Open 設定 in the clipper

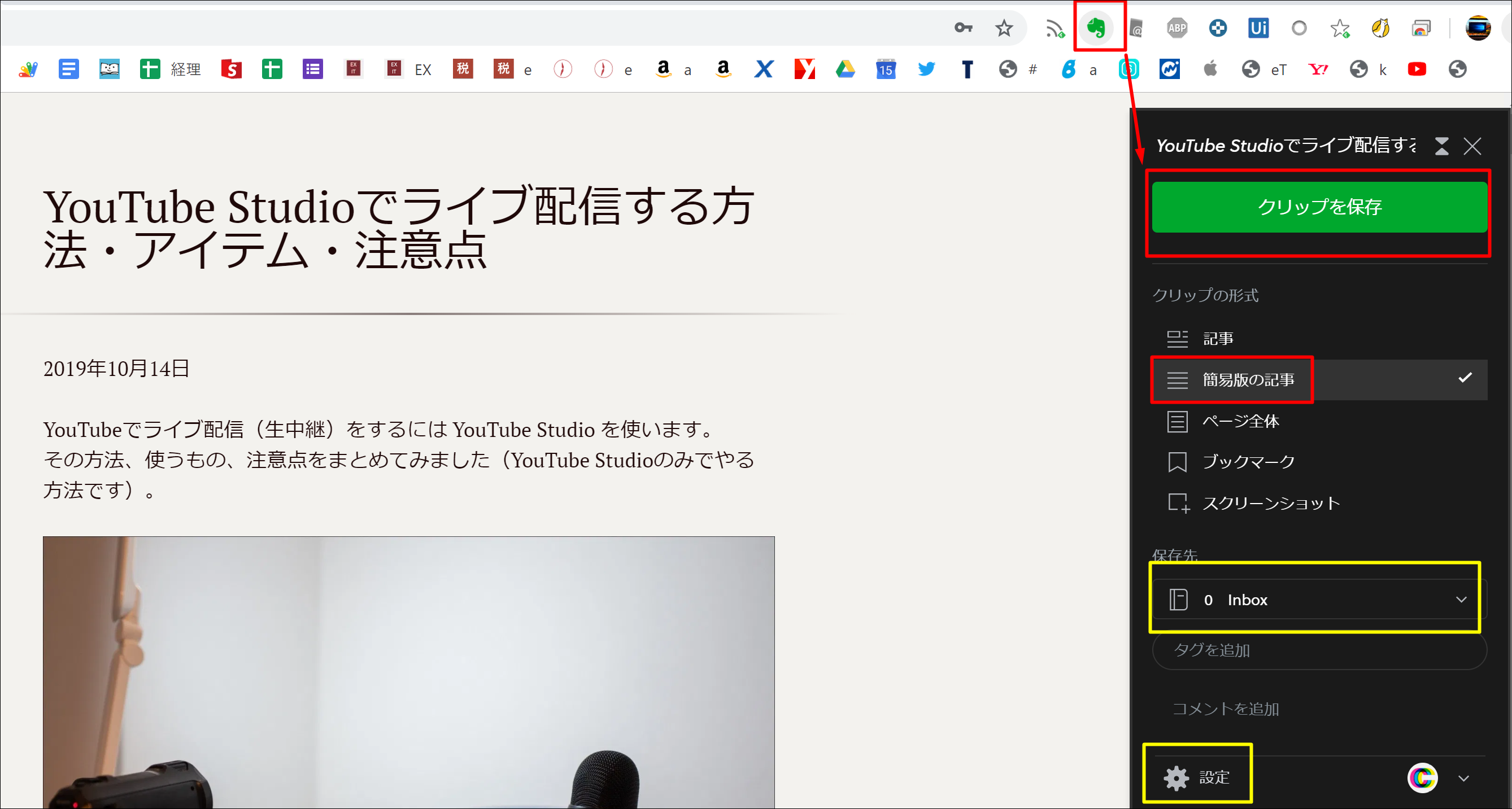point(1197,778)
